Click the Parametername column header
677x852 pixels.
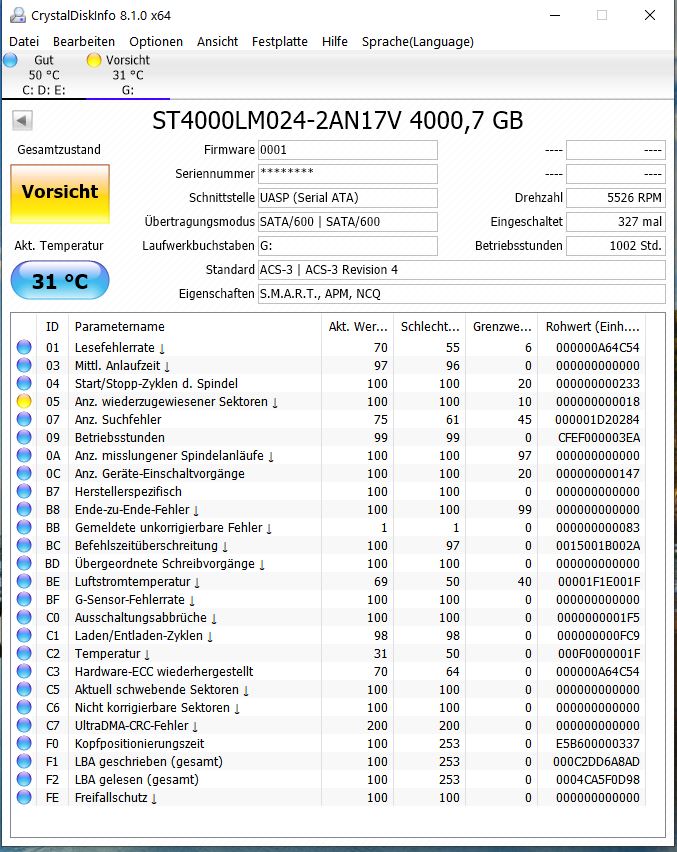click(195, 327)
